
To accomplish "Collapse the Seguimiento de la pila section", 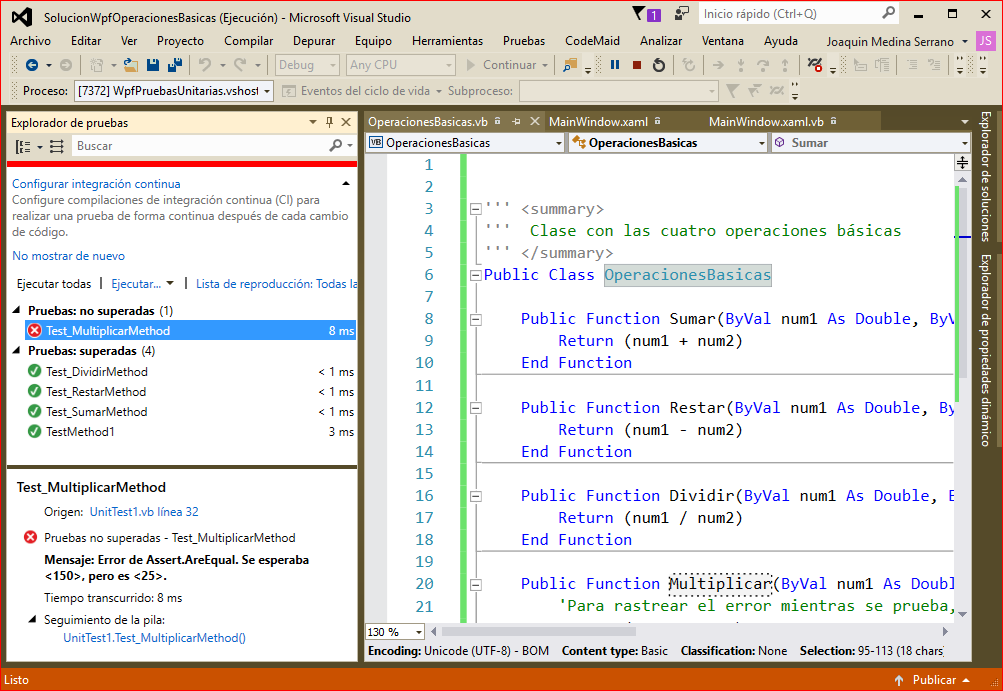I will (x=33, y=619).
